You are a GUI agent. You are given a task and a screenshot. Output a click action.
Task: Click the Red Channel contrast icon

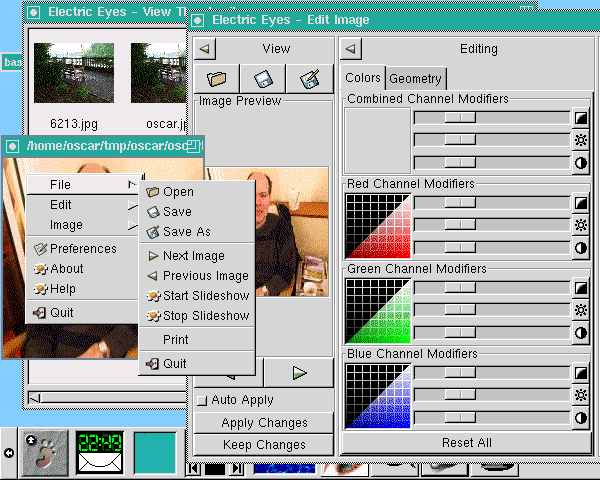(x=581, y=247)
